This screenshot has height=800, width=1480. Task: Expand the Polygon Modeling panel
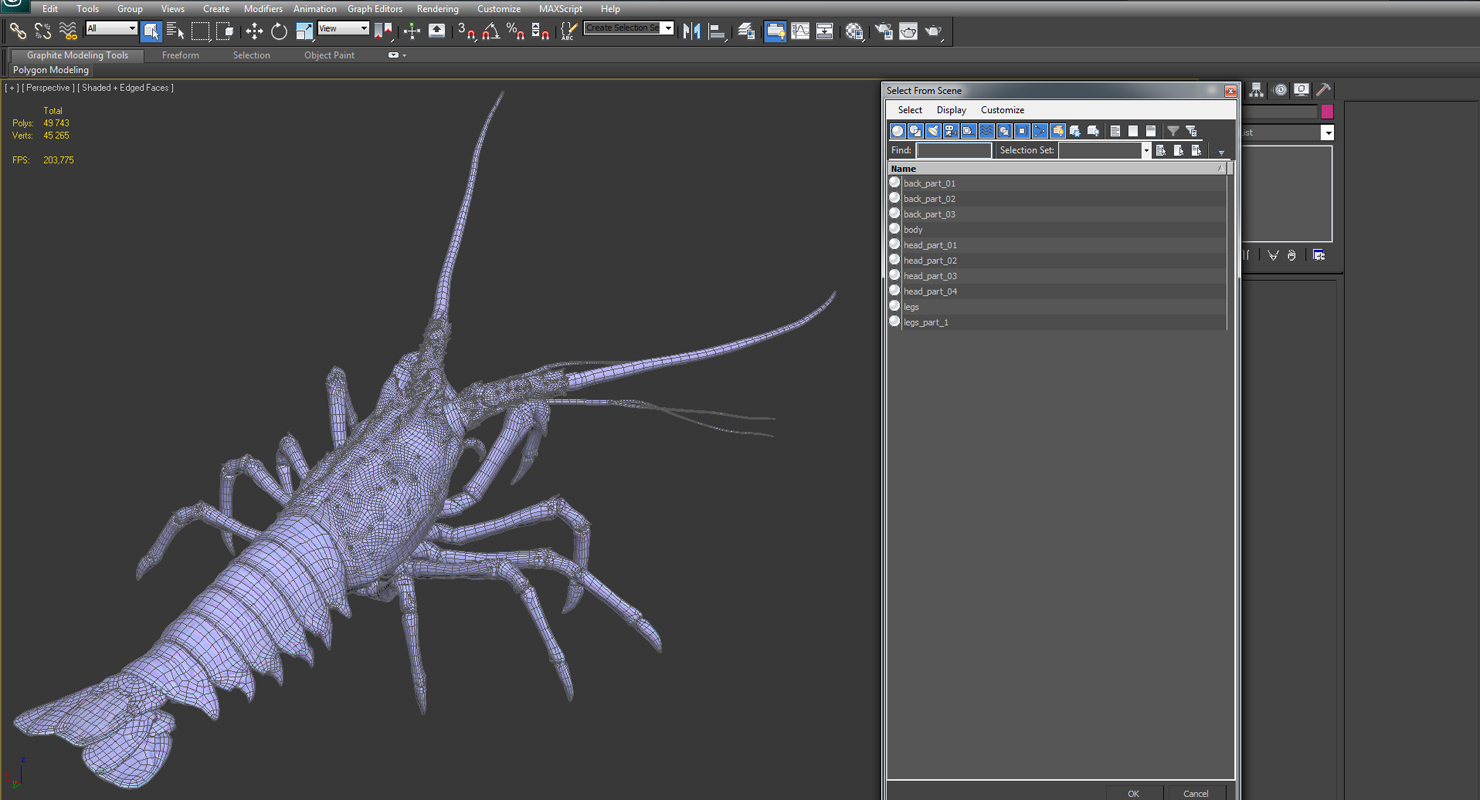click(x=51, y=70)
